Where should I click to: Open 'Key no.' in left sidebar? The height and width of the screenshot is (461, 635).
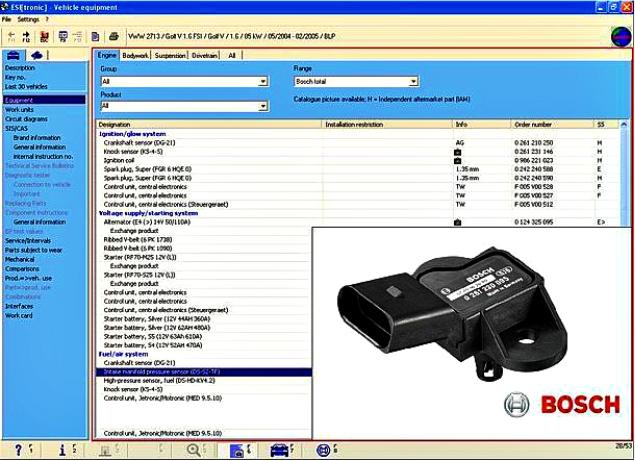click(x=15, y=77)
